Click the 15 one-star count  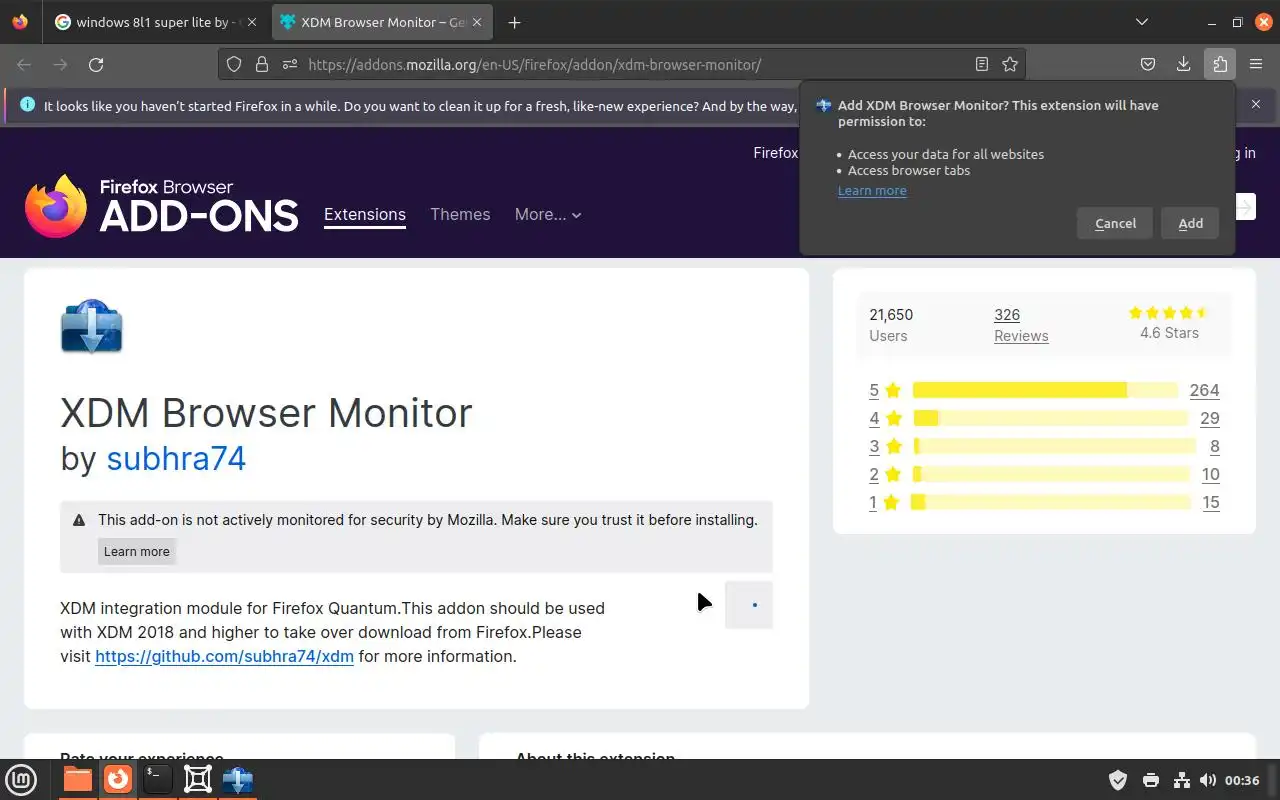(1211, 502)
